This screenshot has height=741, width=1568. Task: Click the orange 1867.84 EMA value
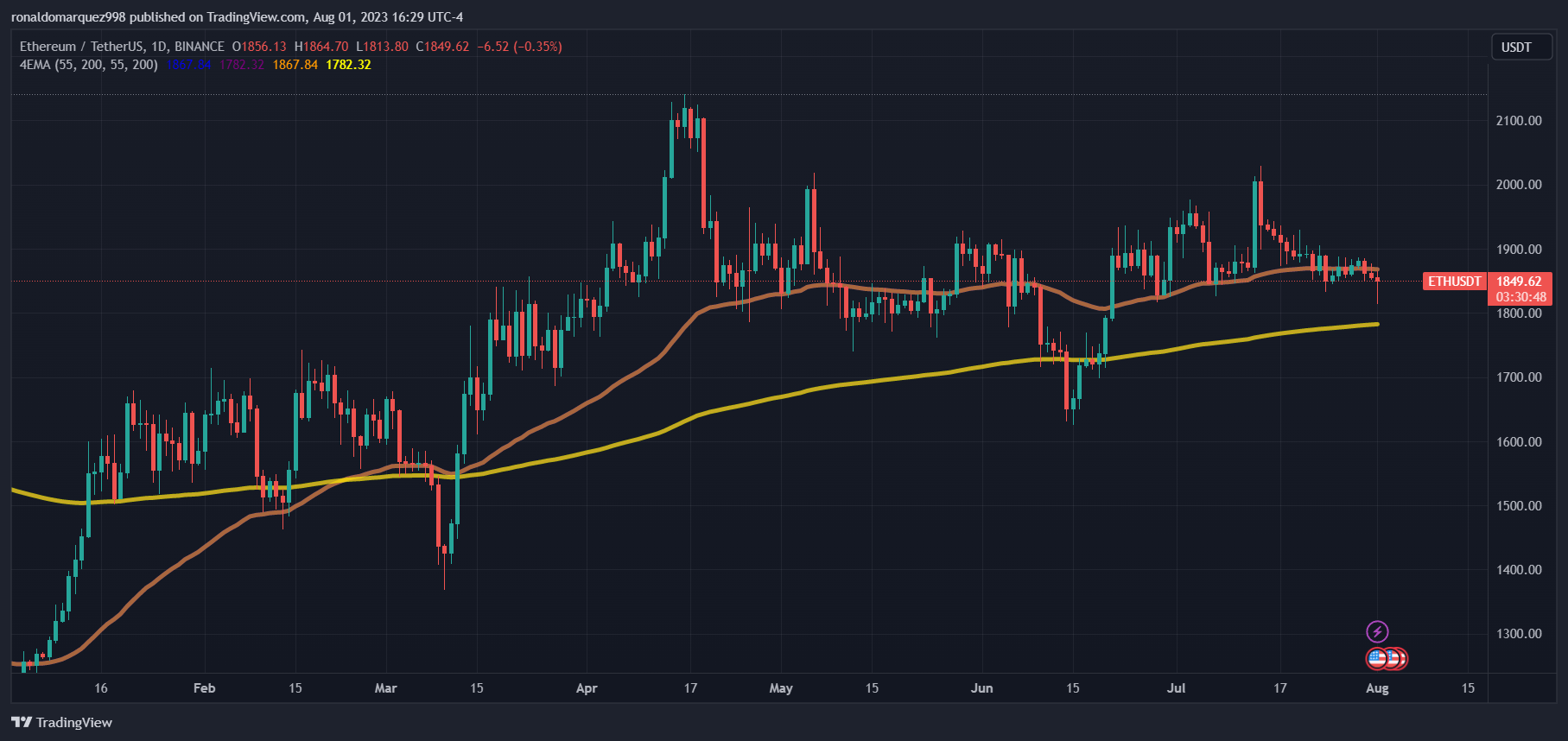pos(295,65)
